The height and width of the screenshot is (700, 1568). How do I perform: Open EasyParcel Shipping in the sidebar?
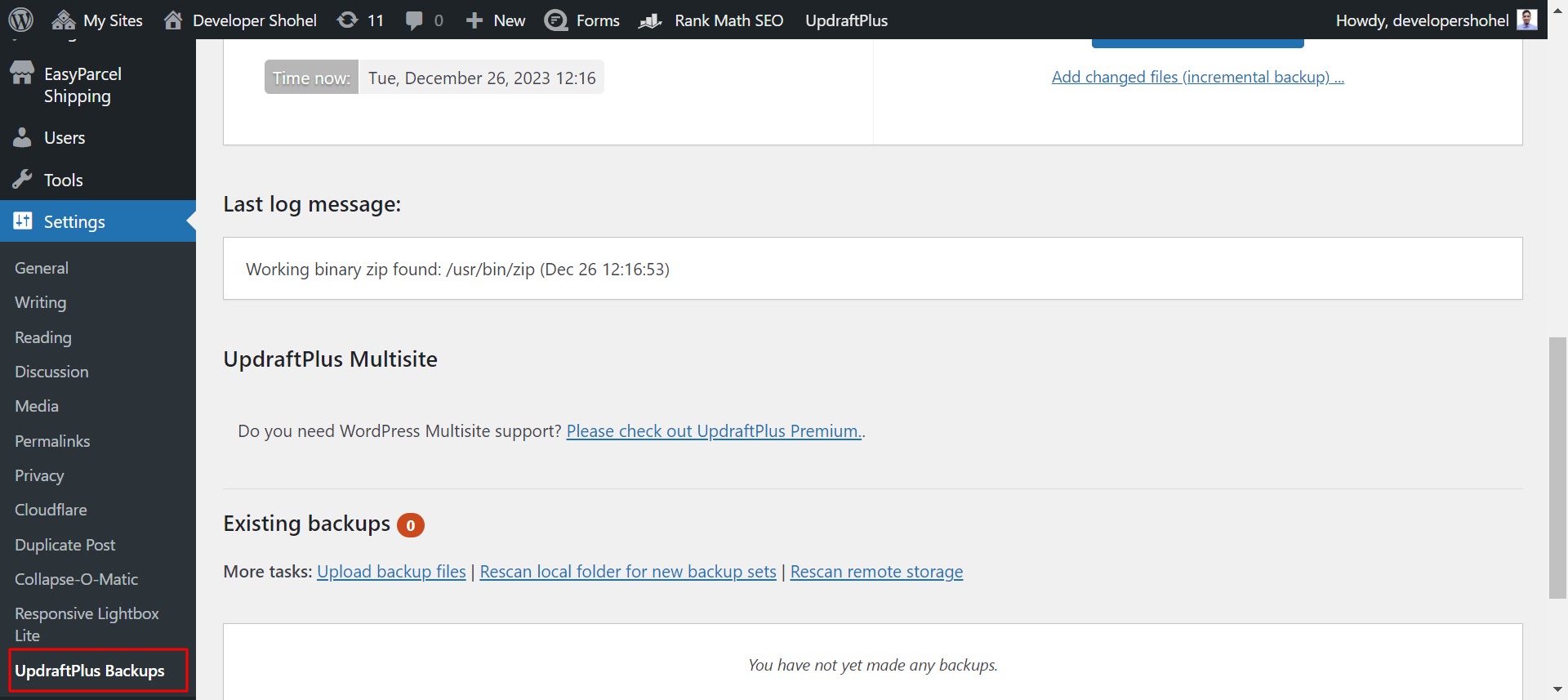(x=82, y=85)
